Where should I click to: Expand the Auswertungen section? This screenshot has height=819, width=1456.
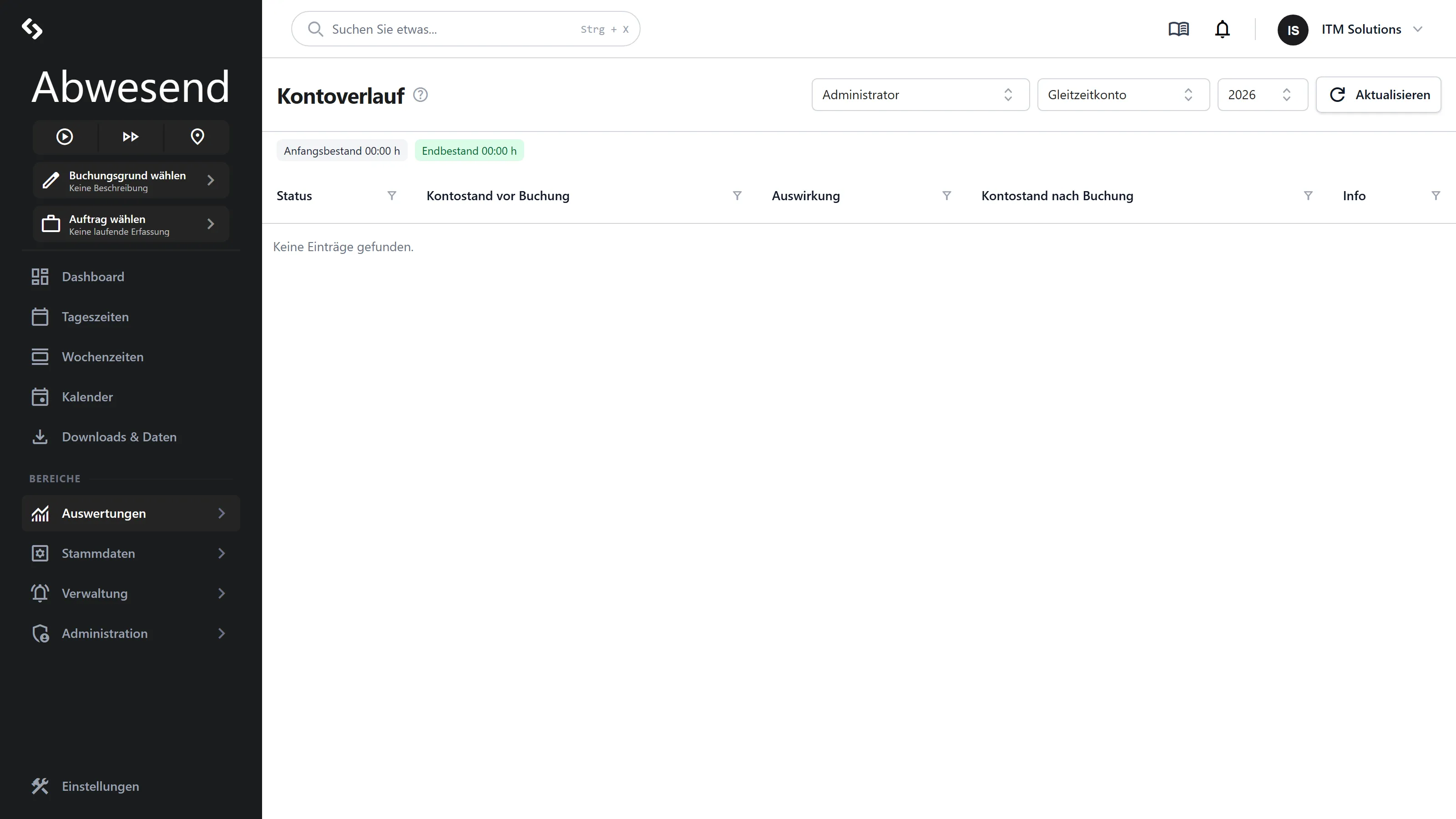tap(131, 513)
